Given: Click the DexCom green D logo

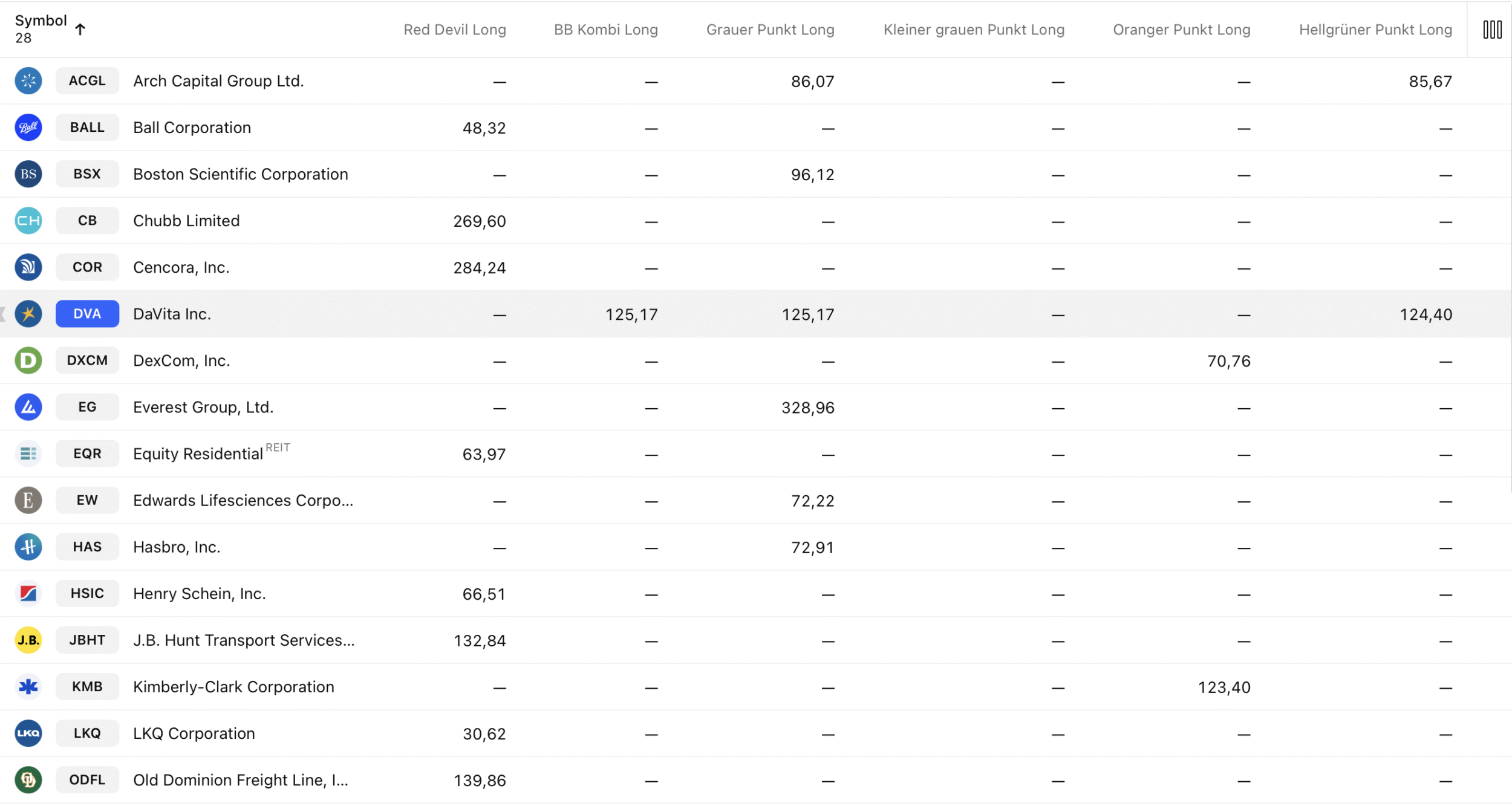Looking at the screenshot, I should 28,360.
